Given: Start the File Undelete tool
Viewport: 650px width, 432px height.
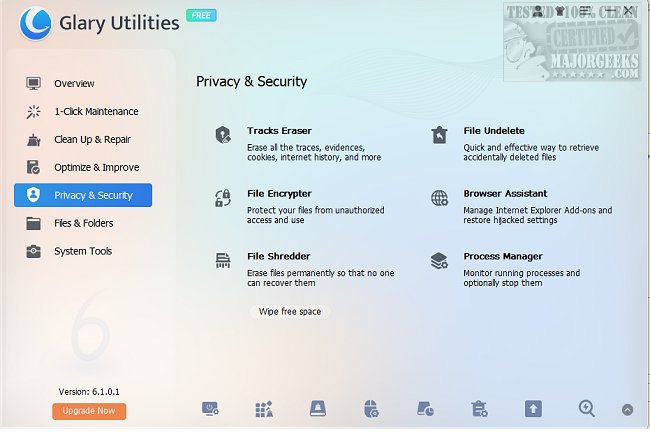Looking at the screenshot, I should point(493,131).
